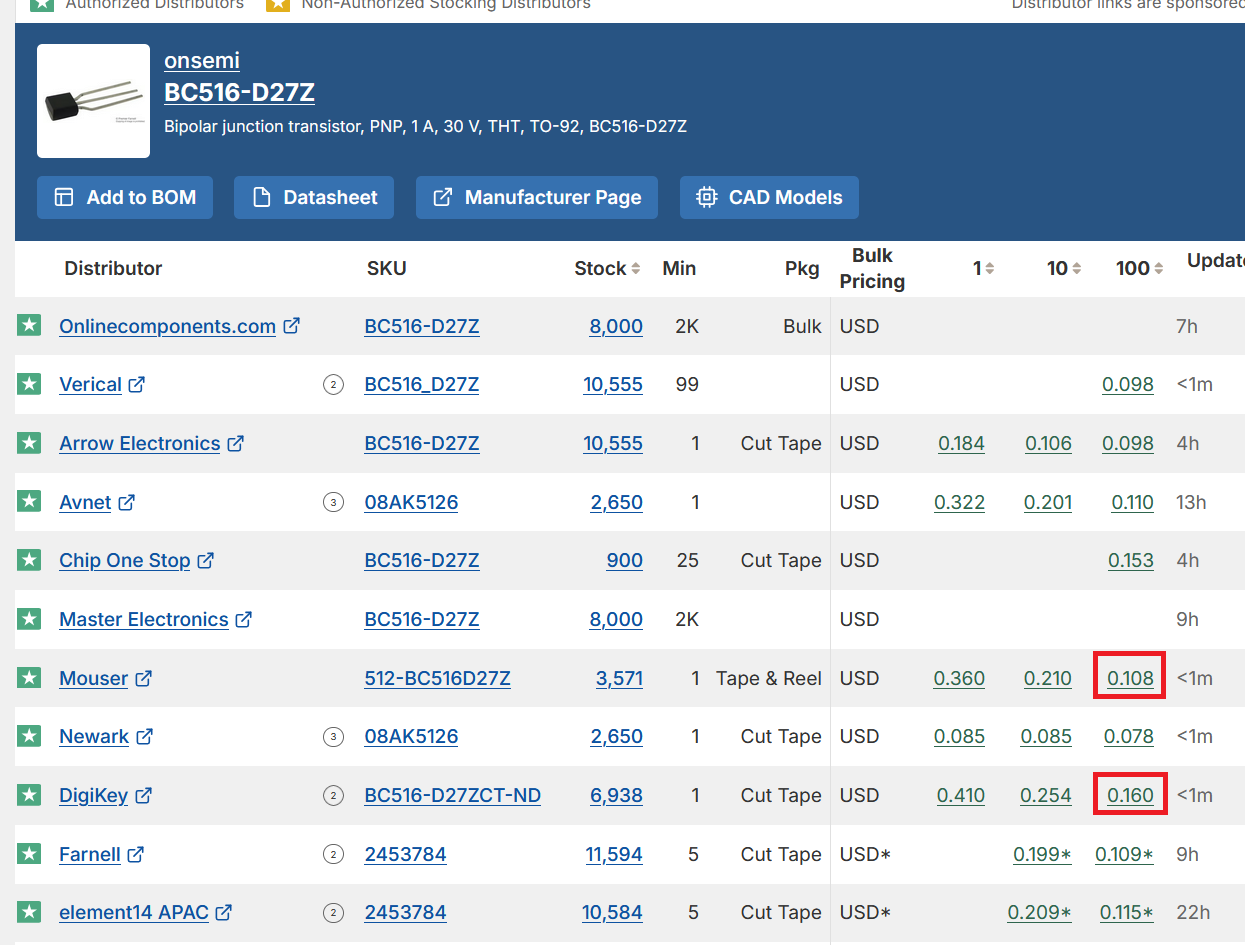Click DigiKey 100-quantity price 0.160
1245x945 pixels.
click(x=1130, y=795)
